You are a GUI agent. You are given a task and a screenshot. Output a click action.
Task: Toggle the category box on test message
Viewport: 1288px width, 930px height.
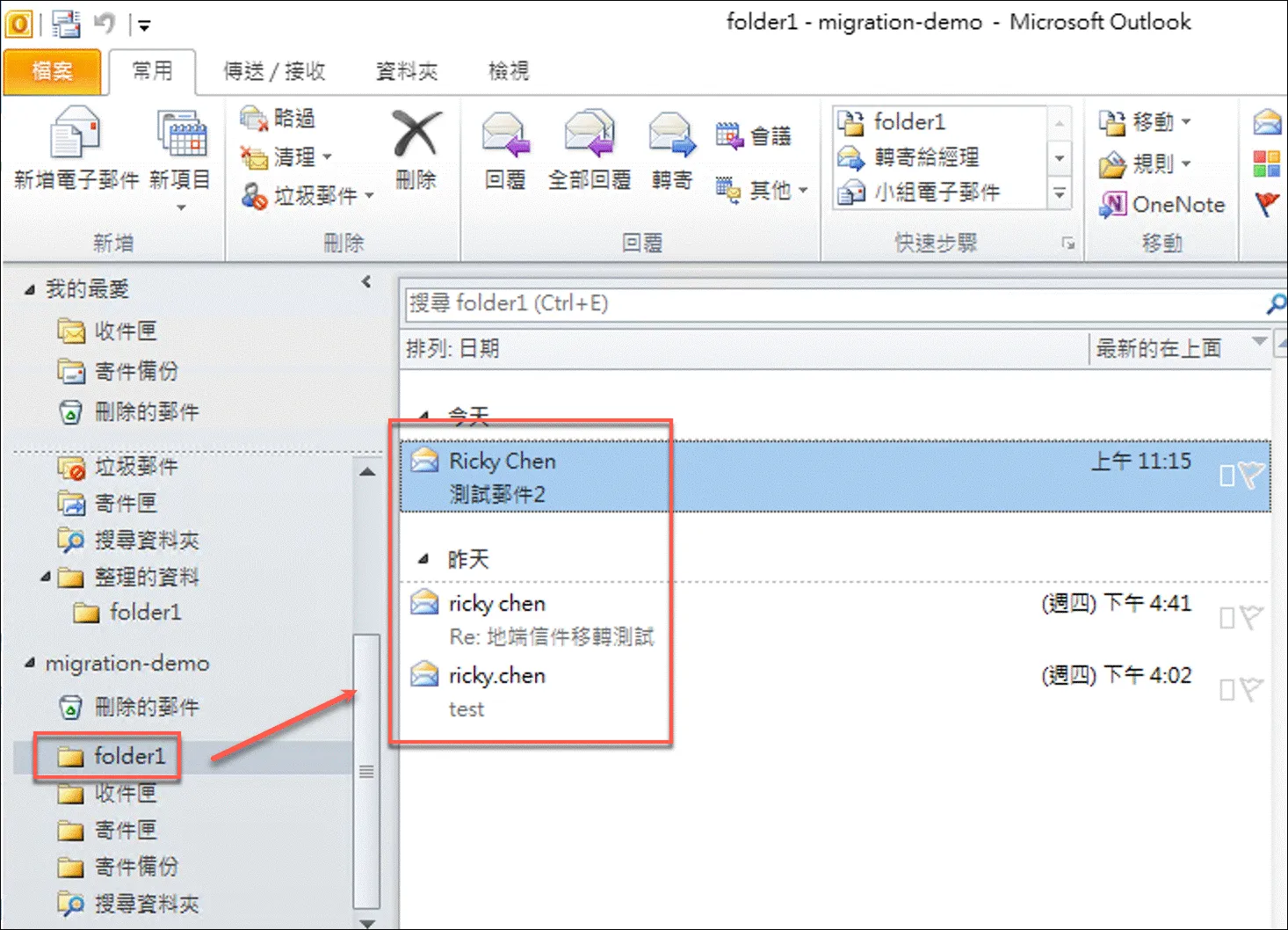pos(1226,691)
